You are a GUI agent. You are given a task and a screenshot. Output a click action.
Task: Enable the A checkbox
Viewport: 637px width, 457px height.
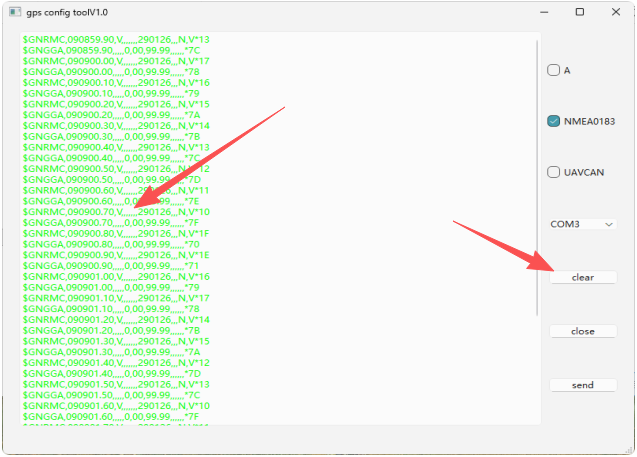[553, 70]
